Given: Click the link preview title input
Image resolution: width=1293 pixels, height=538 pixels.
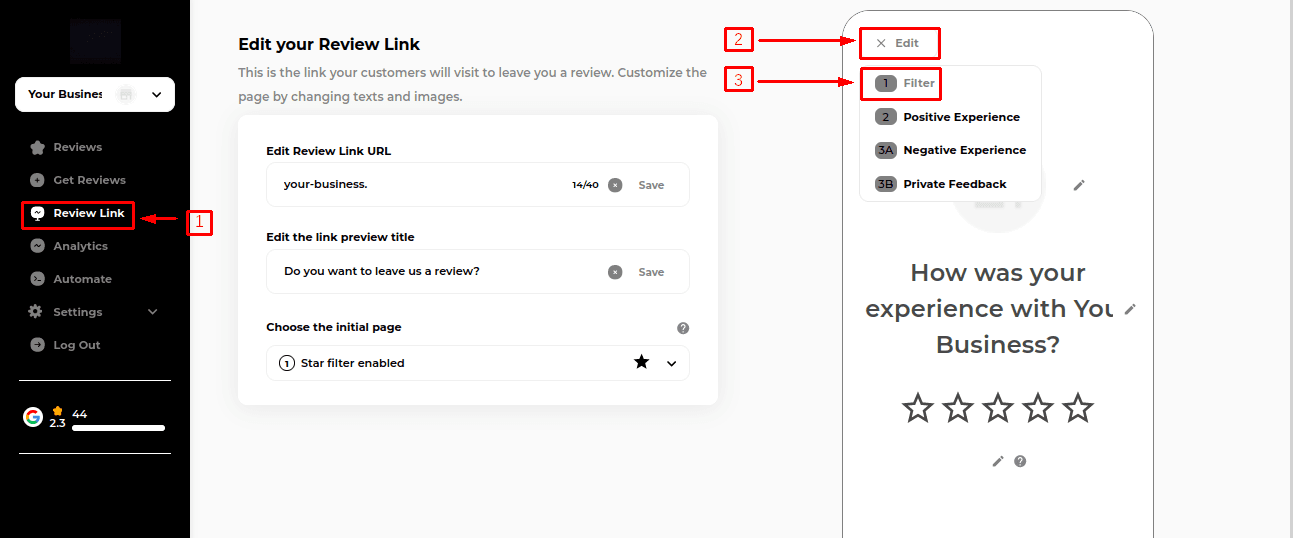Looking at the screenshot, I should click(440, 272).
